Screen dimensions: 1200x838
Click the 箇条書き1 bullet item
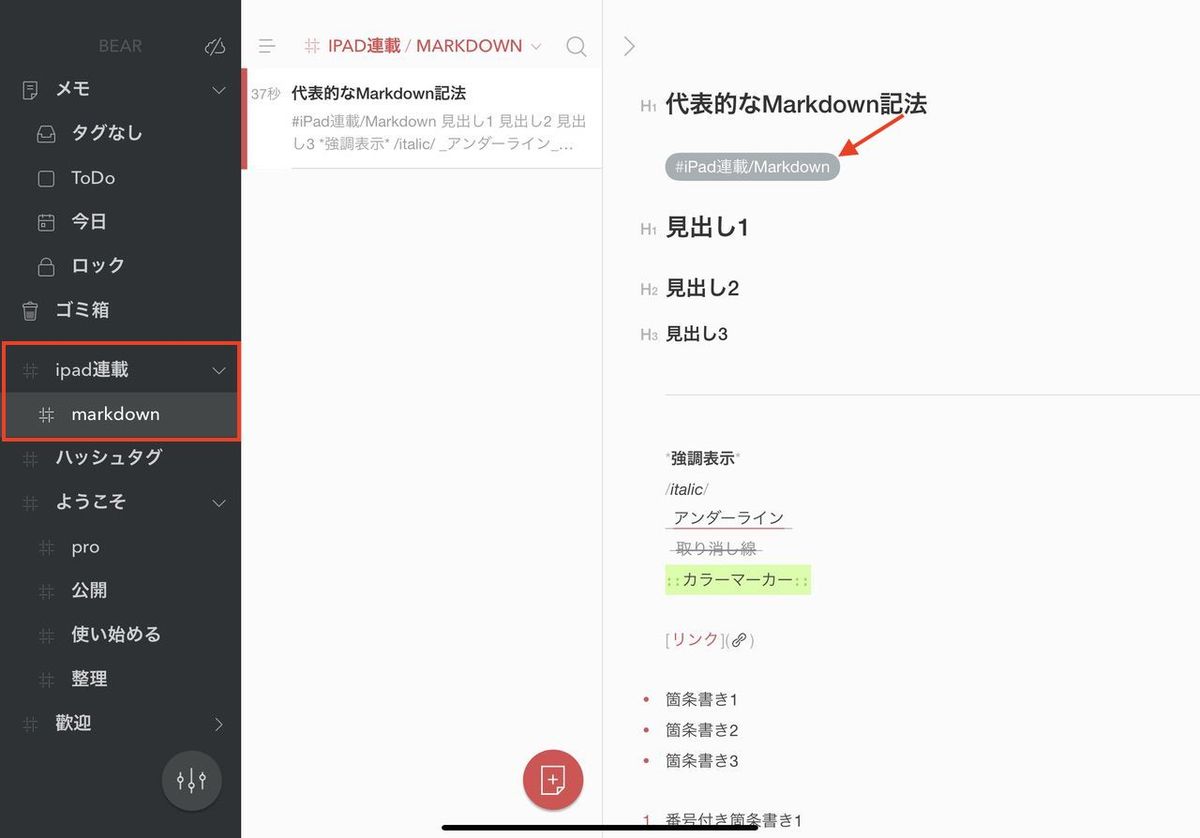click(x=702, y=700)
